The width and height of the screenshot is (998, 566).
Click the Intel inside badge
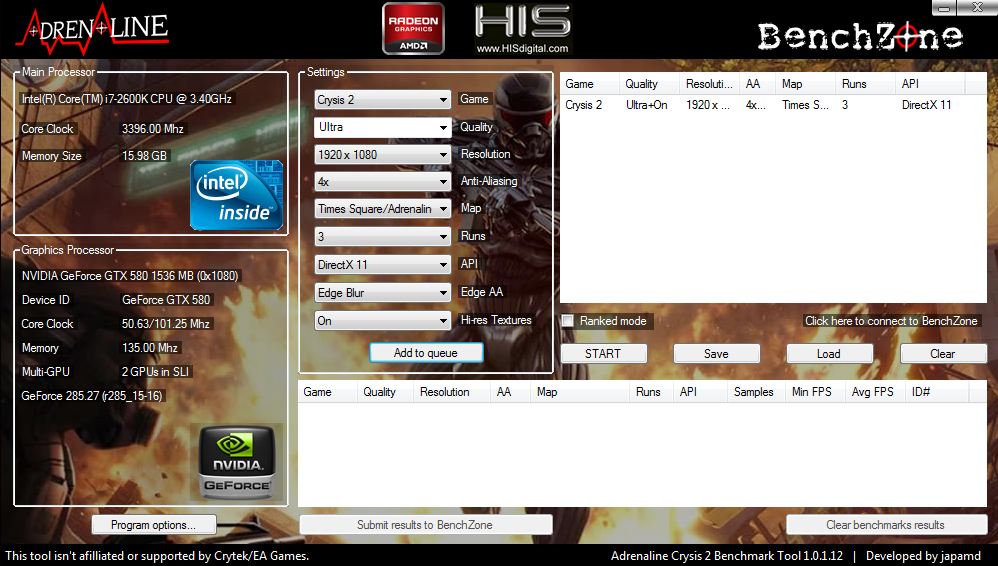pyautogui.click(x=236, y=195)
